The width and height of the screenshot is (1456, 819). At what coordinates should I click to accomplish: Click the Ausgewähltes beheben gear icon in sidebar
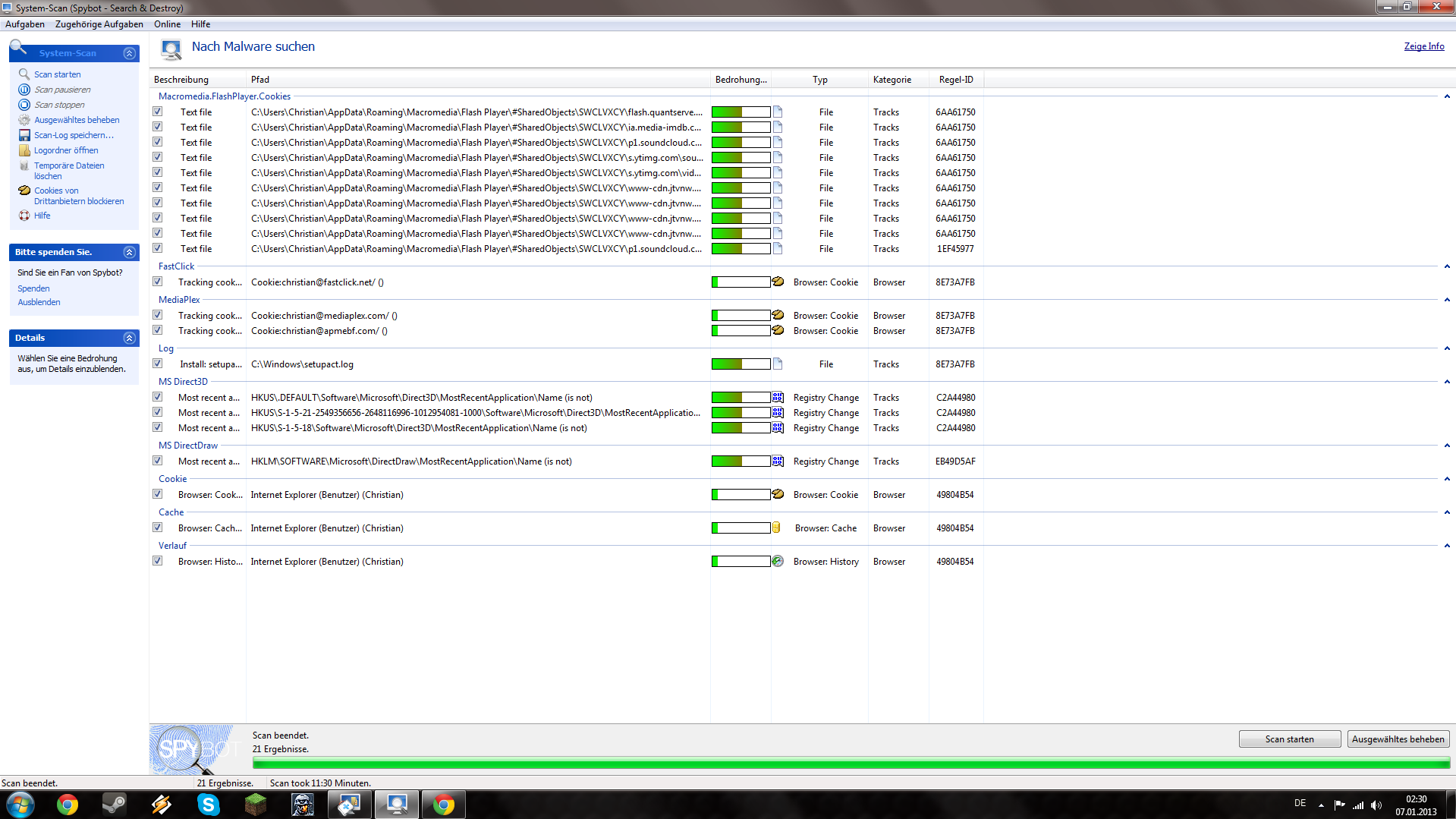point(24,120)
